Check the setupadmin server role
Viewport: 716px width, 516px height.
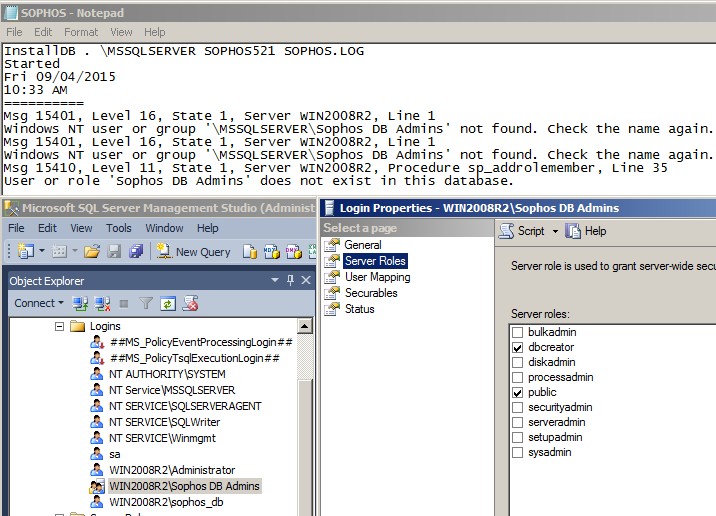point(517,437)
